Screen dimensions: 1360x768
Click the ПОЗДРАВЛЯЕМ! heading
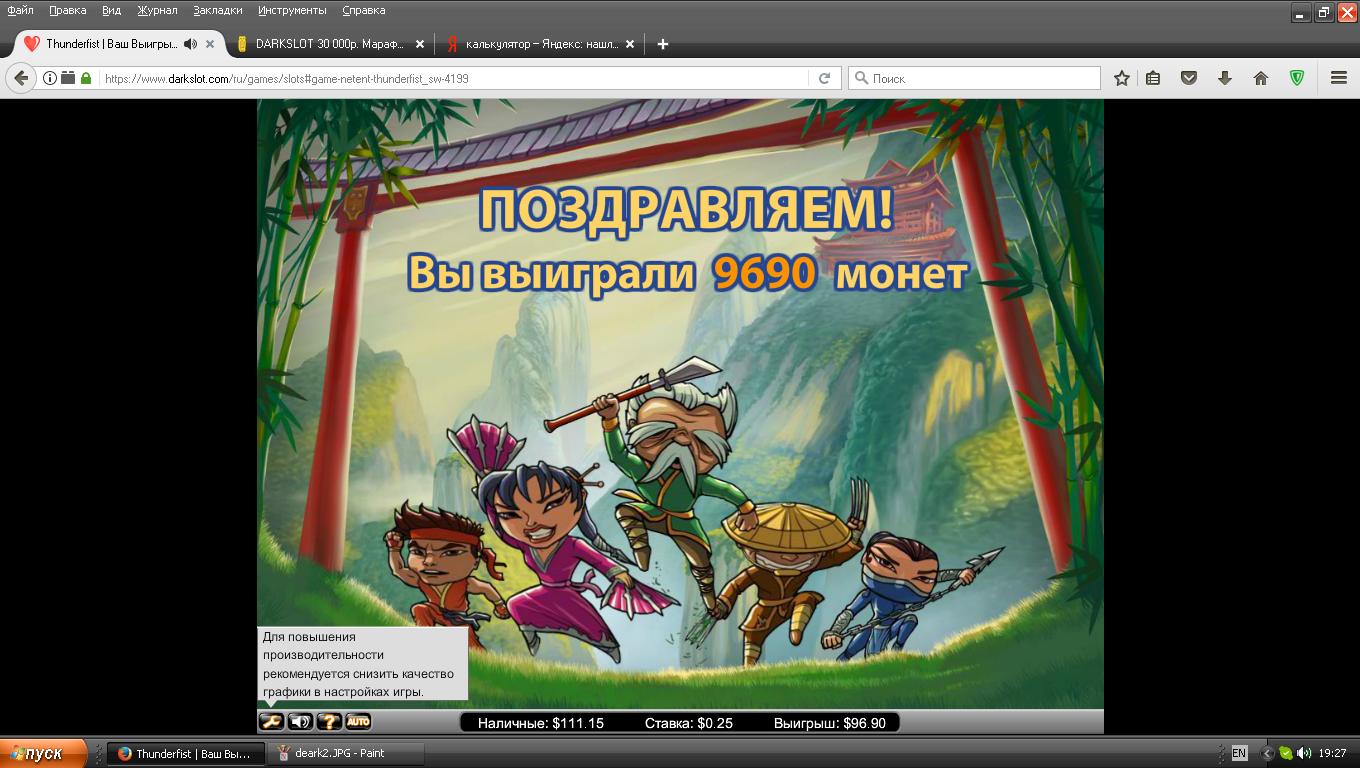coord(686,210)
